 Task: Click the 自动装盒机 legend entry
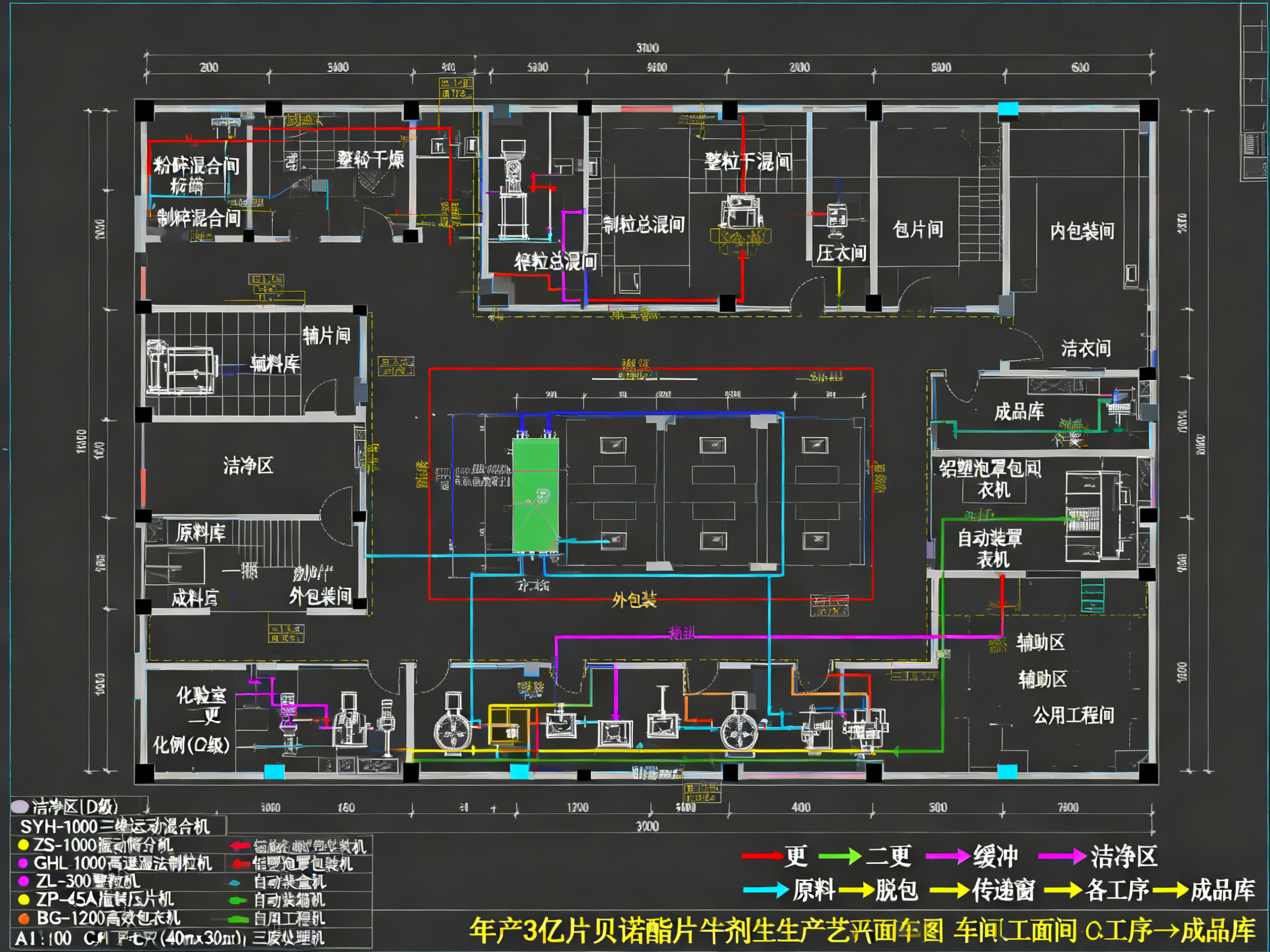(x=290, y=882)
